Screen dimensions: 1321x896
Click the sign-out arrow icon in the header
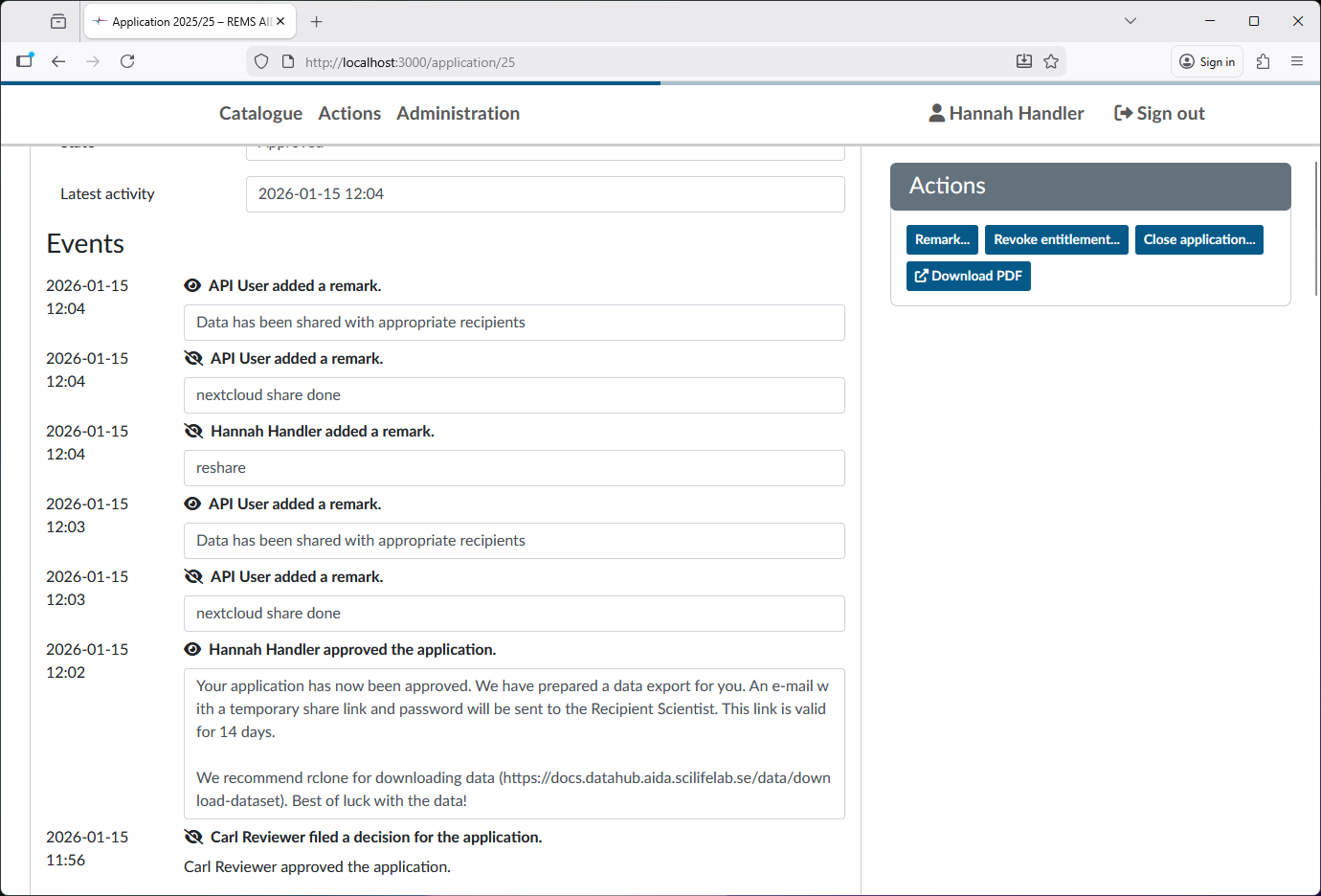tap(1120, 112)
